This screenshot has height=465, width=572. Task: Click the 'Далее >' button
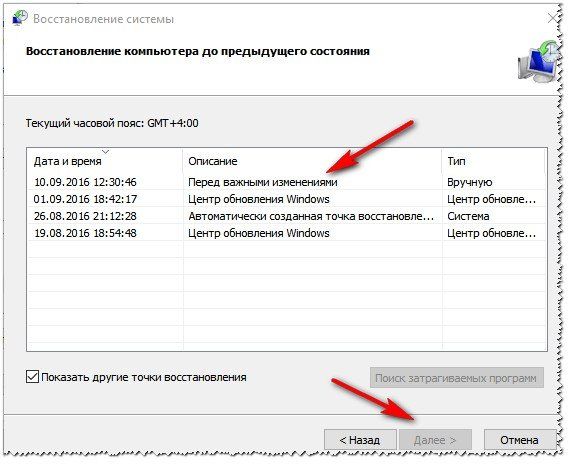coord(435,440)
